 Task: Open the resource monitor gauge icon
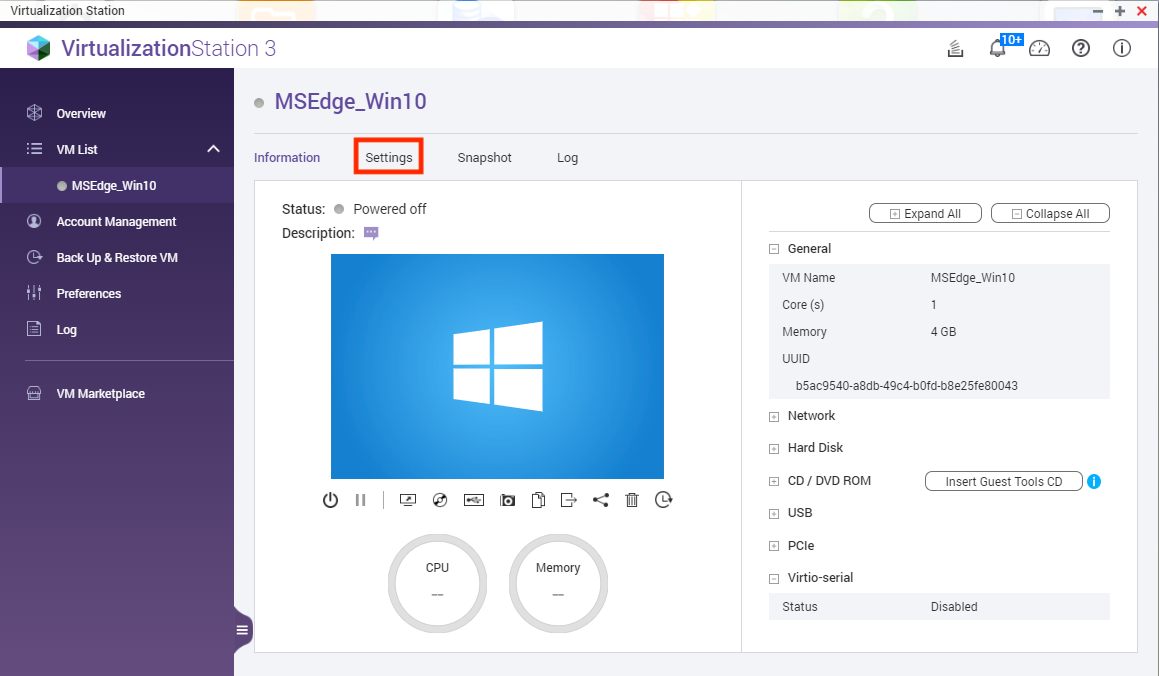[x=1040, y=48]
